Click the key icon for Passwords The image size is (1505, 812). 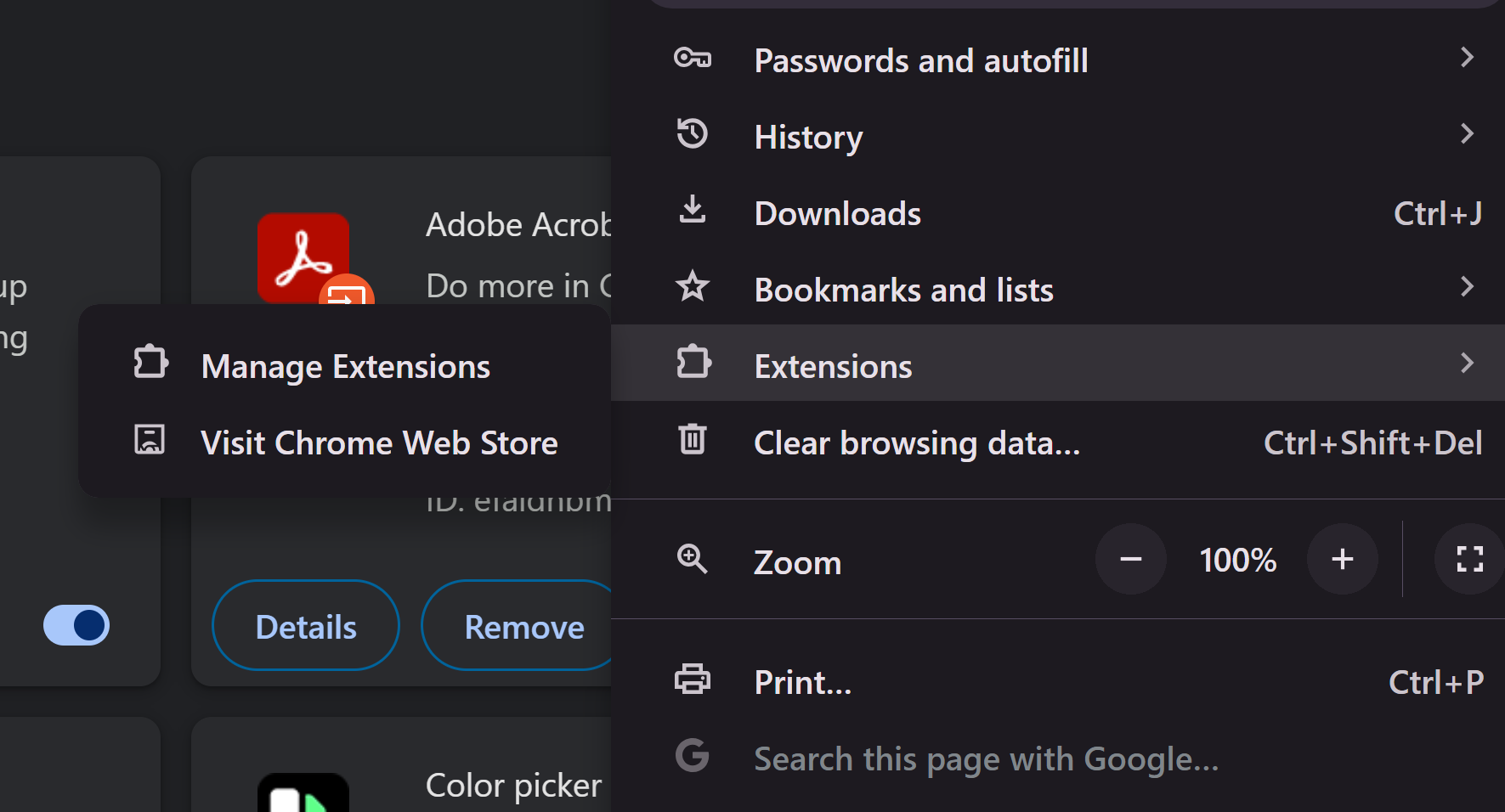click(x=692, y=59)
